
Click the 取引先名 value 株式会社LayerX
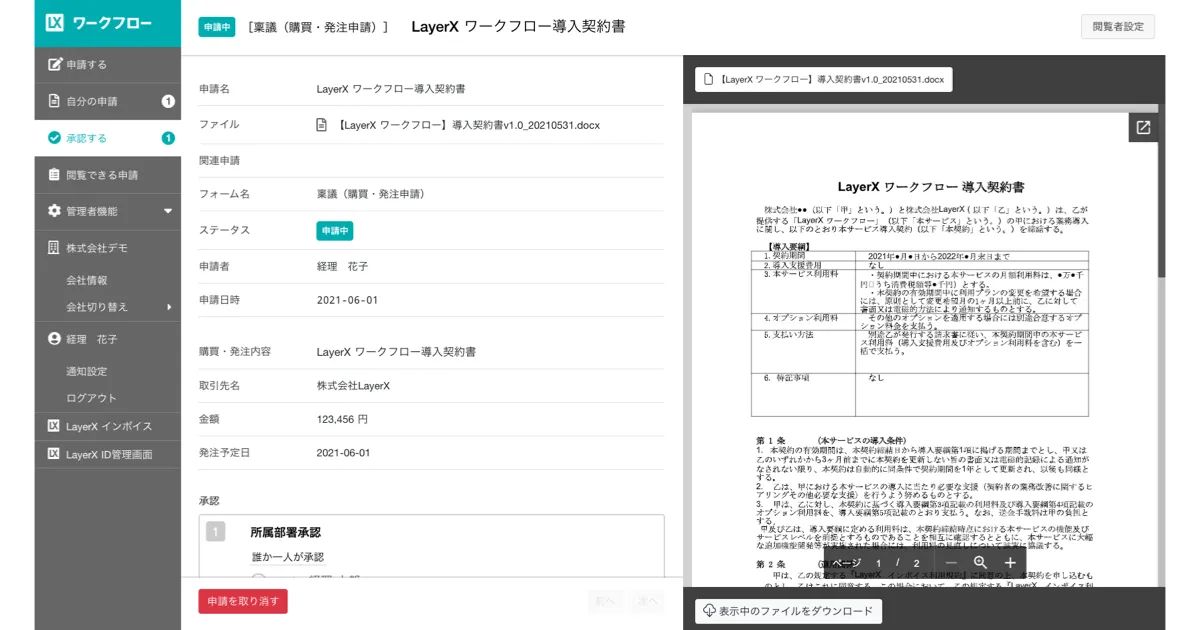coord(353,386)
